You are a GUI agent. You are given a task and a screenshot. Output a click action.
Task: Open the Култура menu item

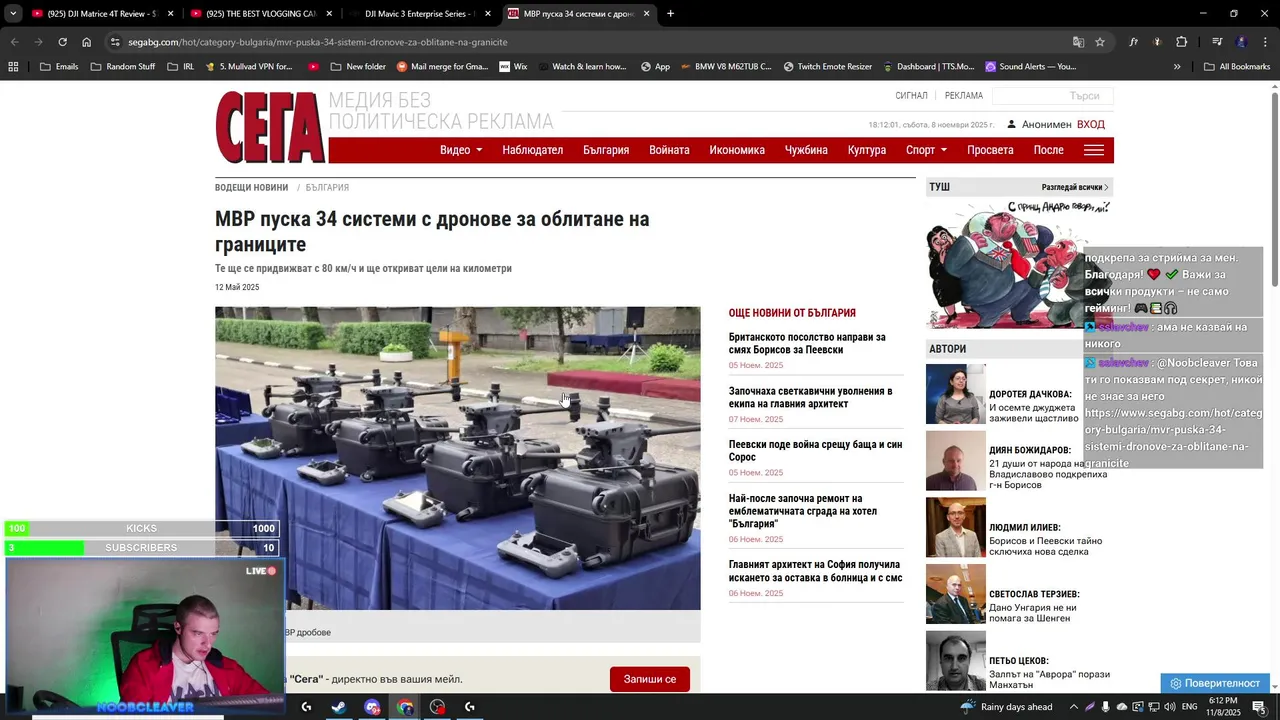(x=867, y=150)
